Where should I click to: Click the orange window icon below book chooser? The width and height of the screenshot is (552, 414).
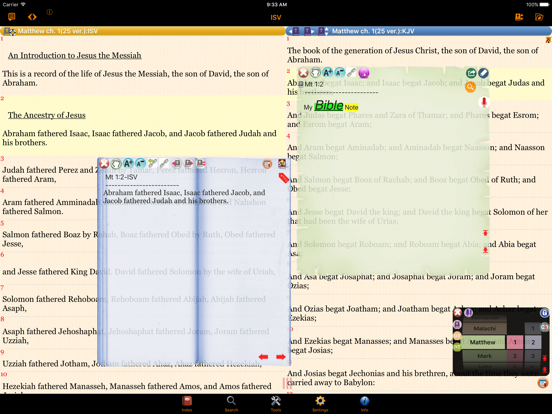point(543,383)
